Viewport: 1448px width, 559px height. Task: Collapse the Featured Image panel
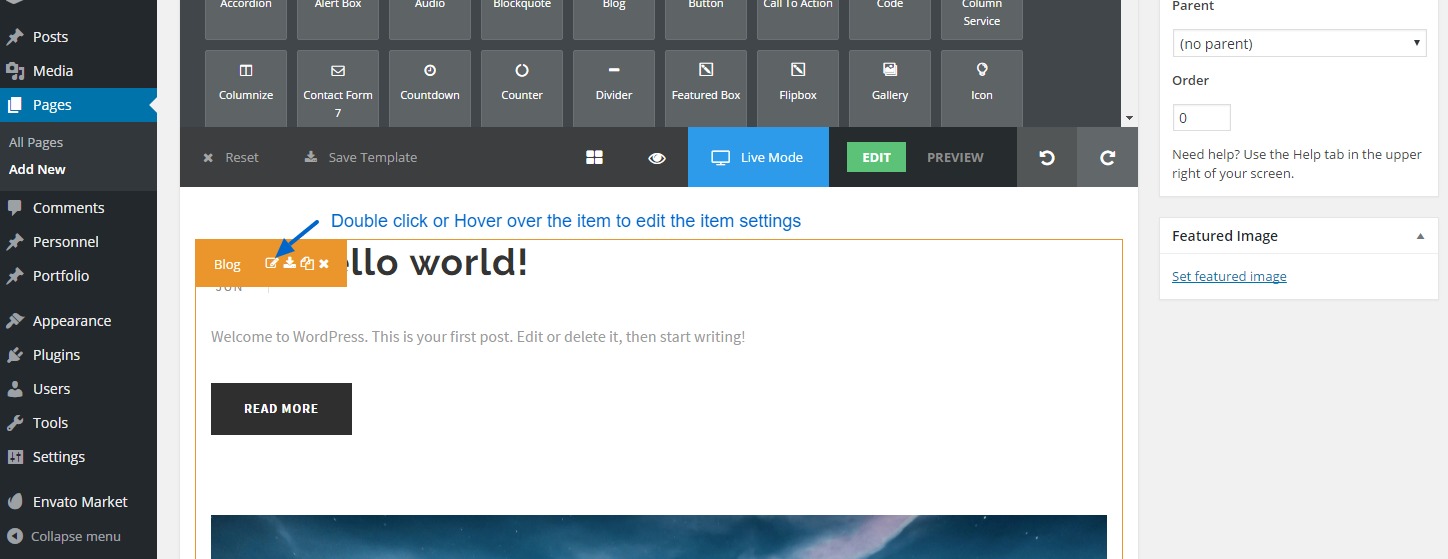pos(1420,236)
